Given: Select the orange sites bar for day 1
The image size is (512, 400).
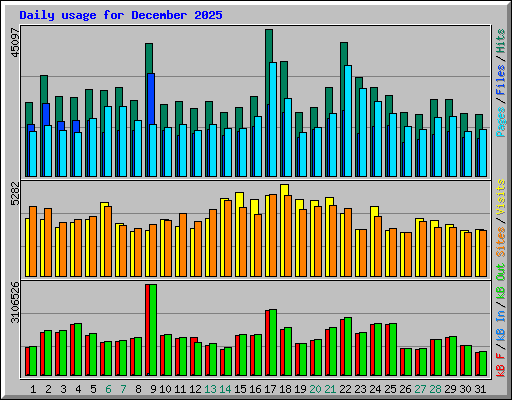Looking at the screenshot, I should coord(33,241).
